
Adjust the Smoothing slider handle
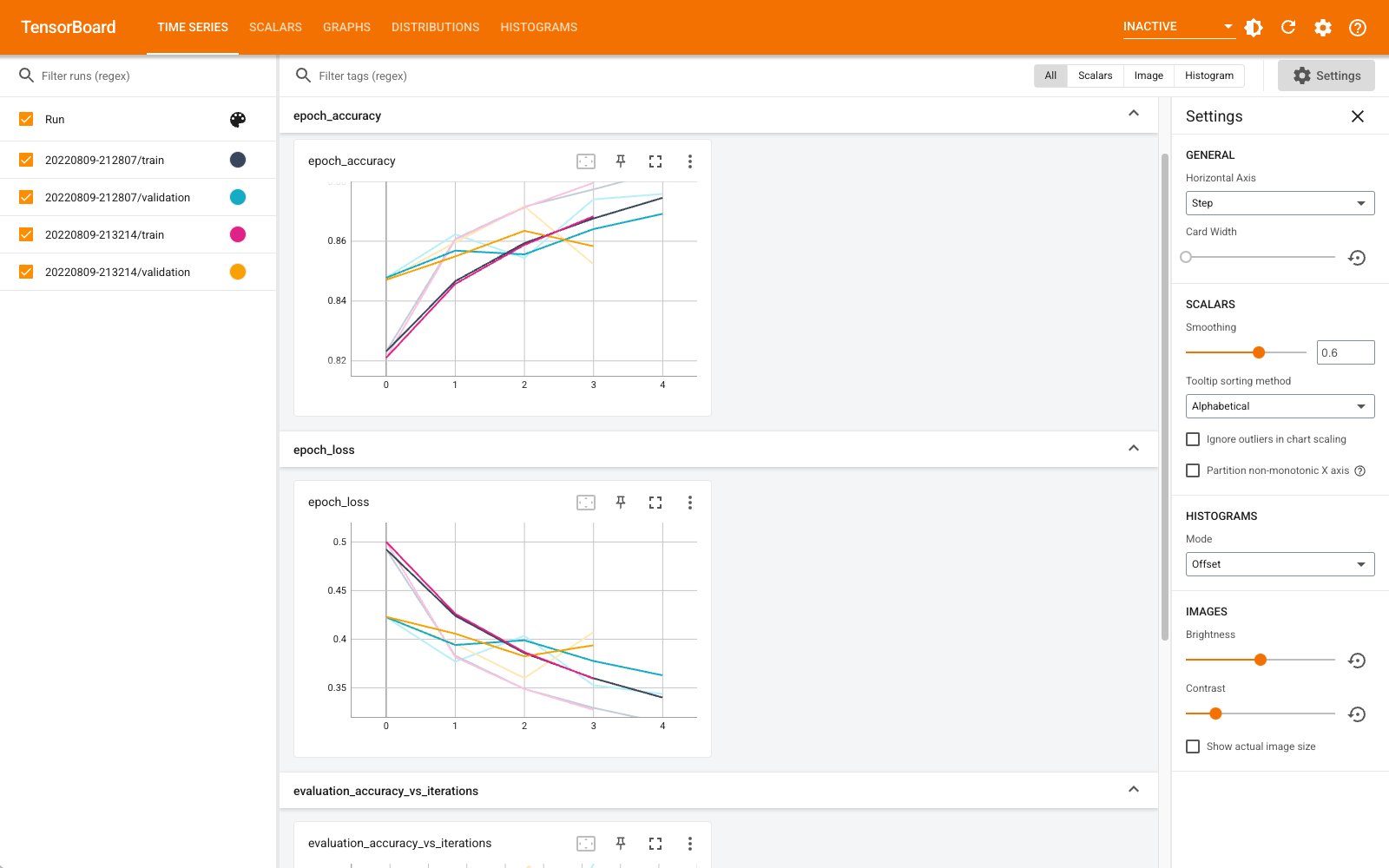pyautogui.click(x=1259, y=352)
